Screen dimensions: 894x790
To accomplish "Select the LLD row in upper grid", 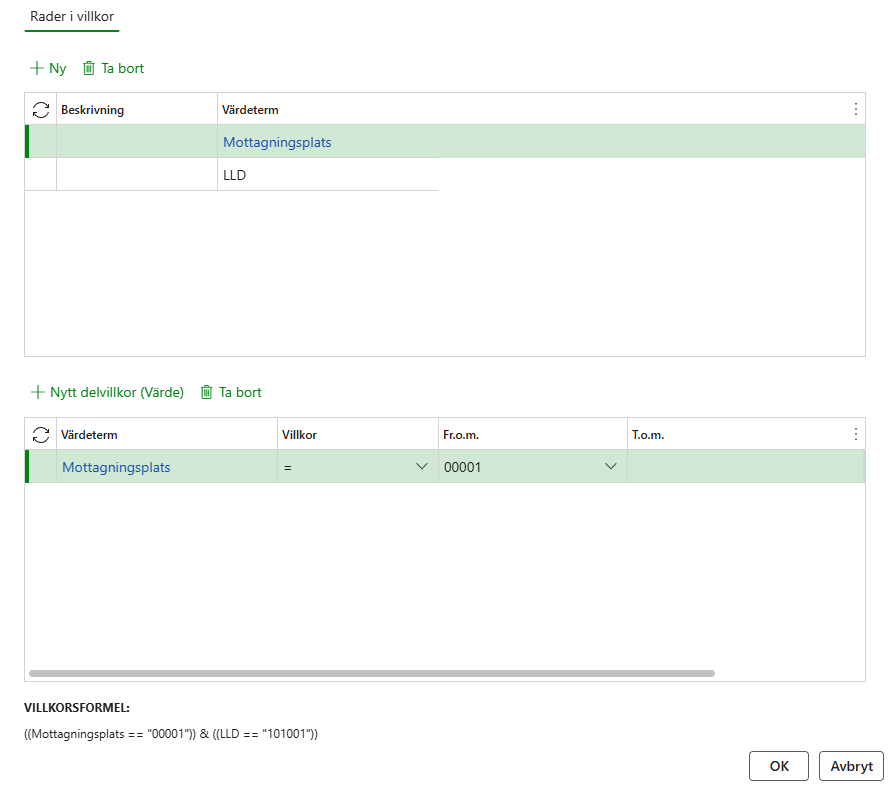I will [235, 175].
